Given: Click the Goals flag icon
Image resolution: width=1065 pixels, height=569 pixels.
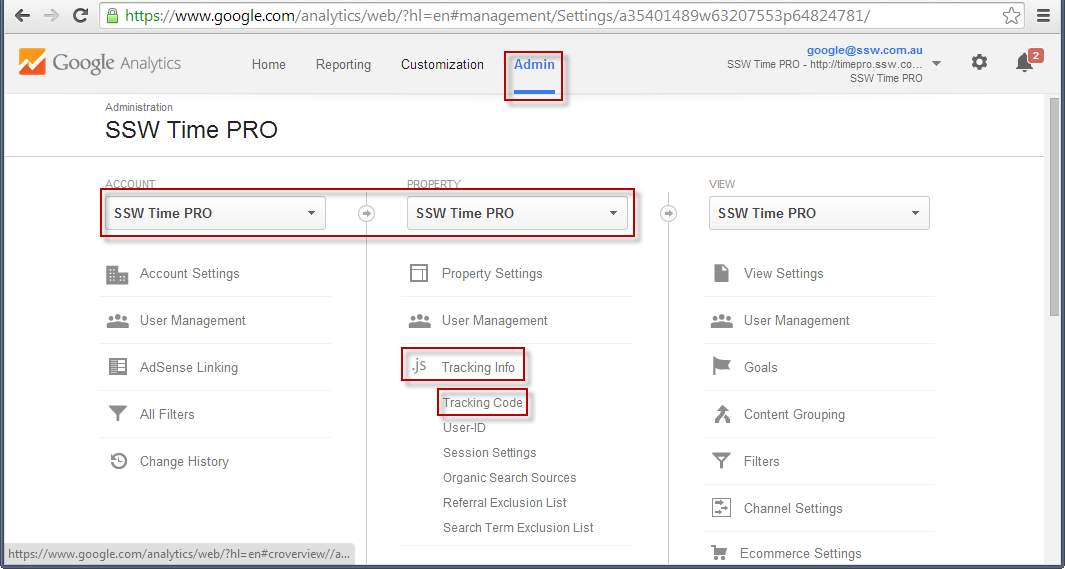Looking at the screenshot, I should [721, 367].
